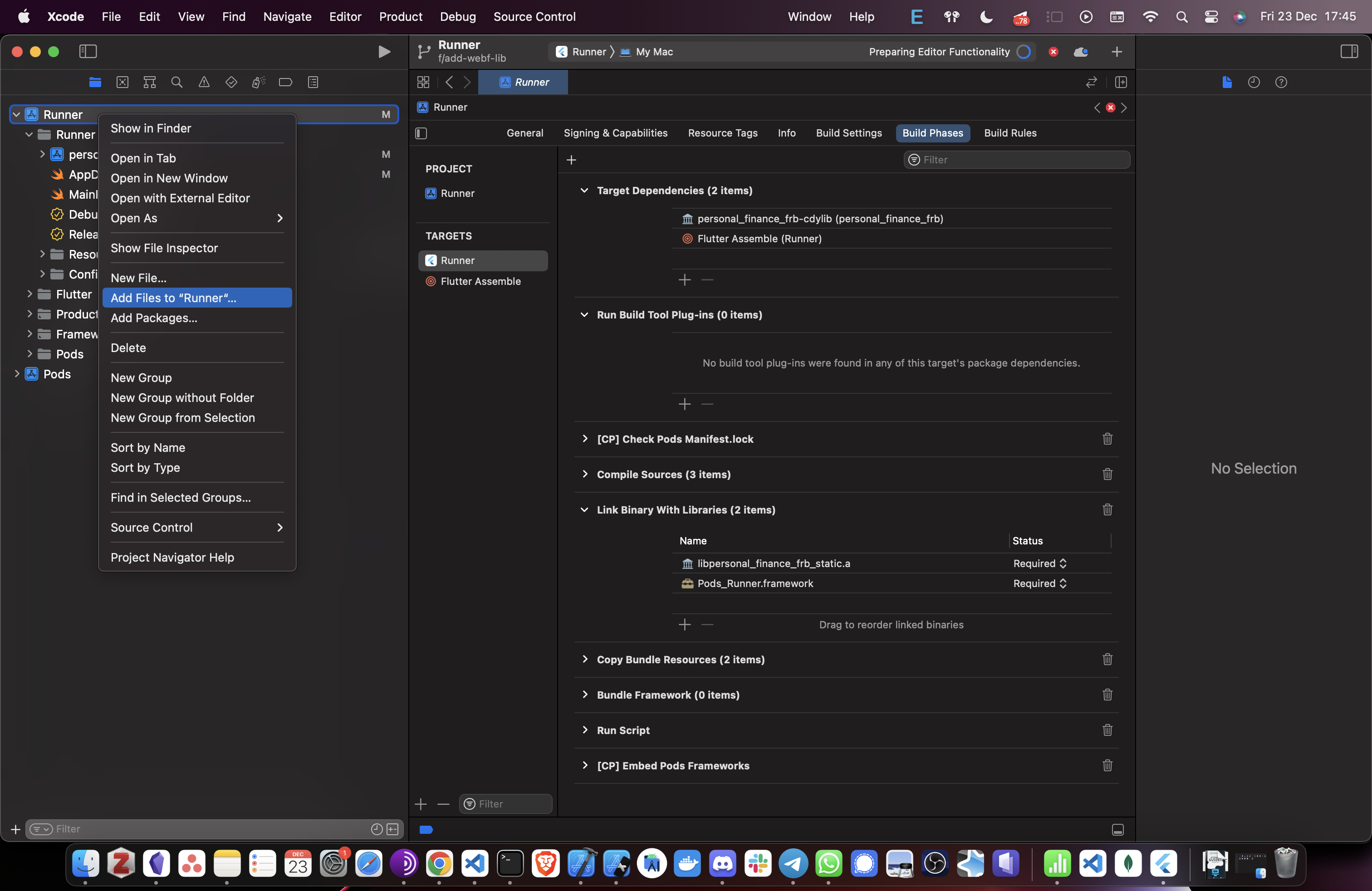The width and height of the screenshot is (1372, 891).
Task: Show the History inspector clock icon
Action: coord(1254,83)
